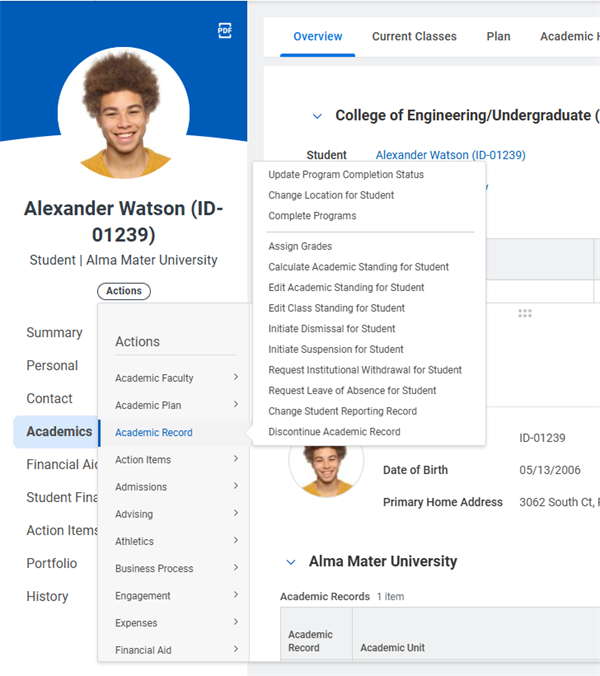Choose Complete Programs from the menu

[x=312, y=216]
